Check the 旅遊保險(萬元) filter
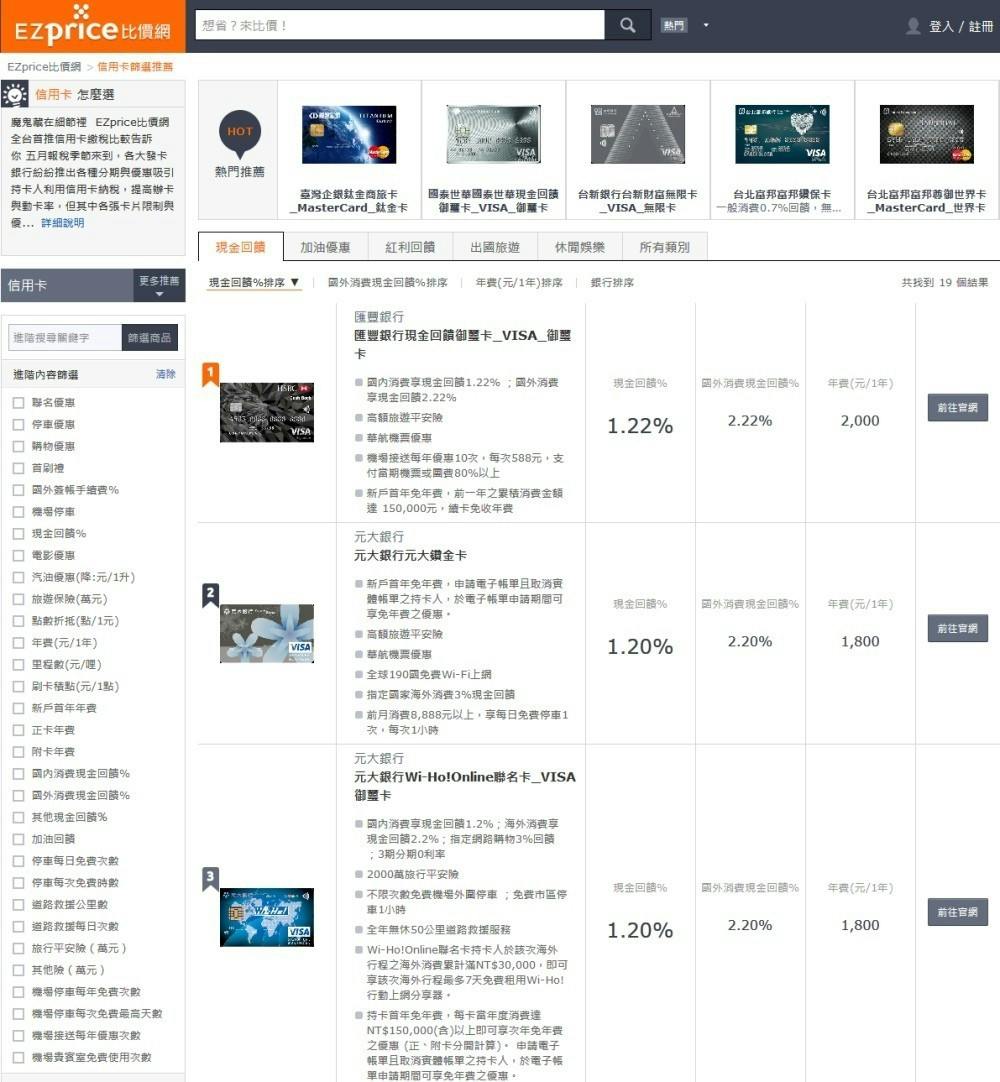Viewport: 1000px width, 1082px height. (x=19, y=599)
